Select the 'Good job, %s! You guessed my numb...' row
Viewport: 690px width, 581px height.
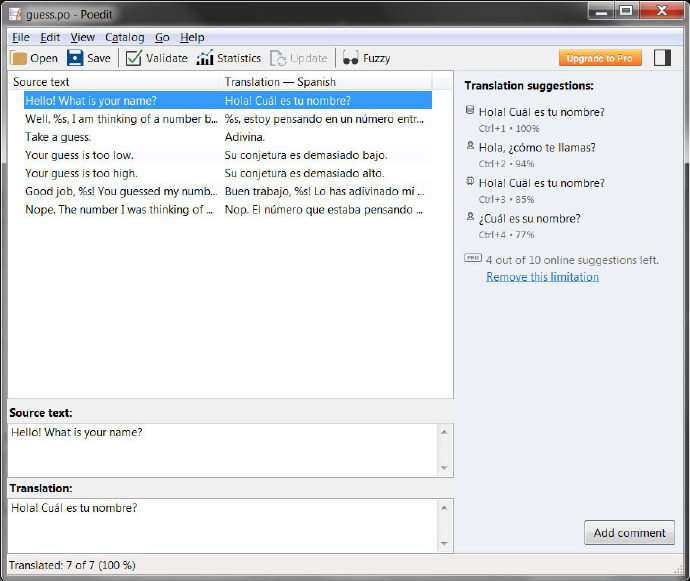[x=228, y=191]
